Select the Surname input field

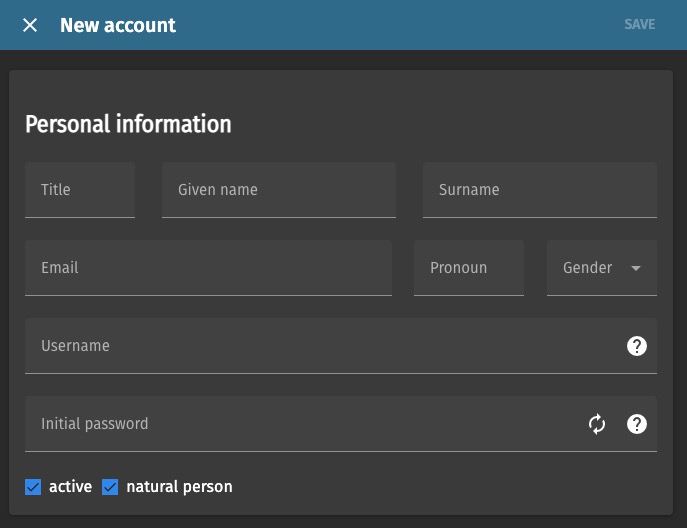[540, 190]
